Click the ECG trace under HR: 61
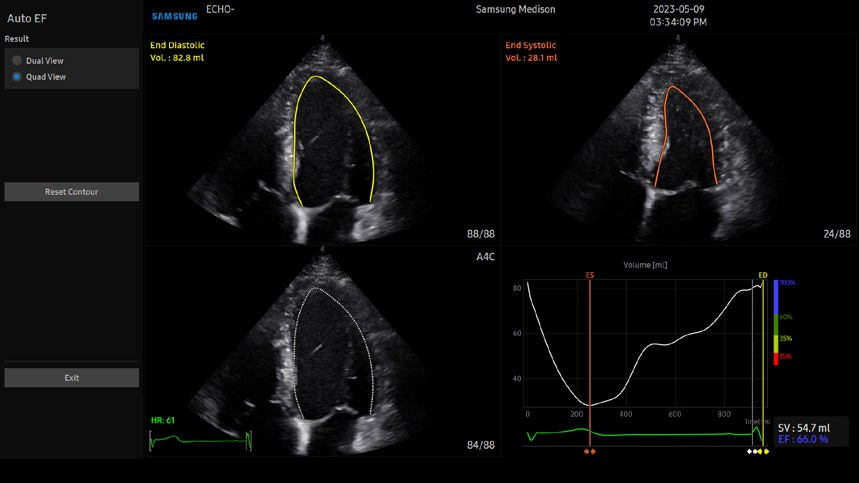 [x=201, y=440]
